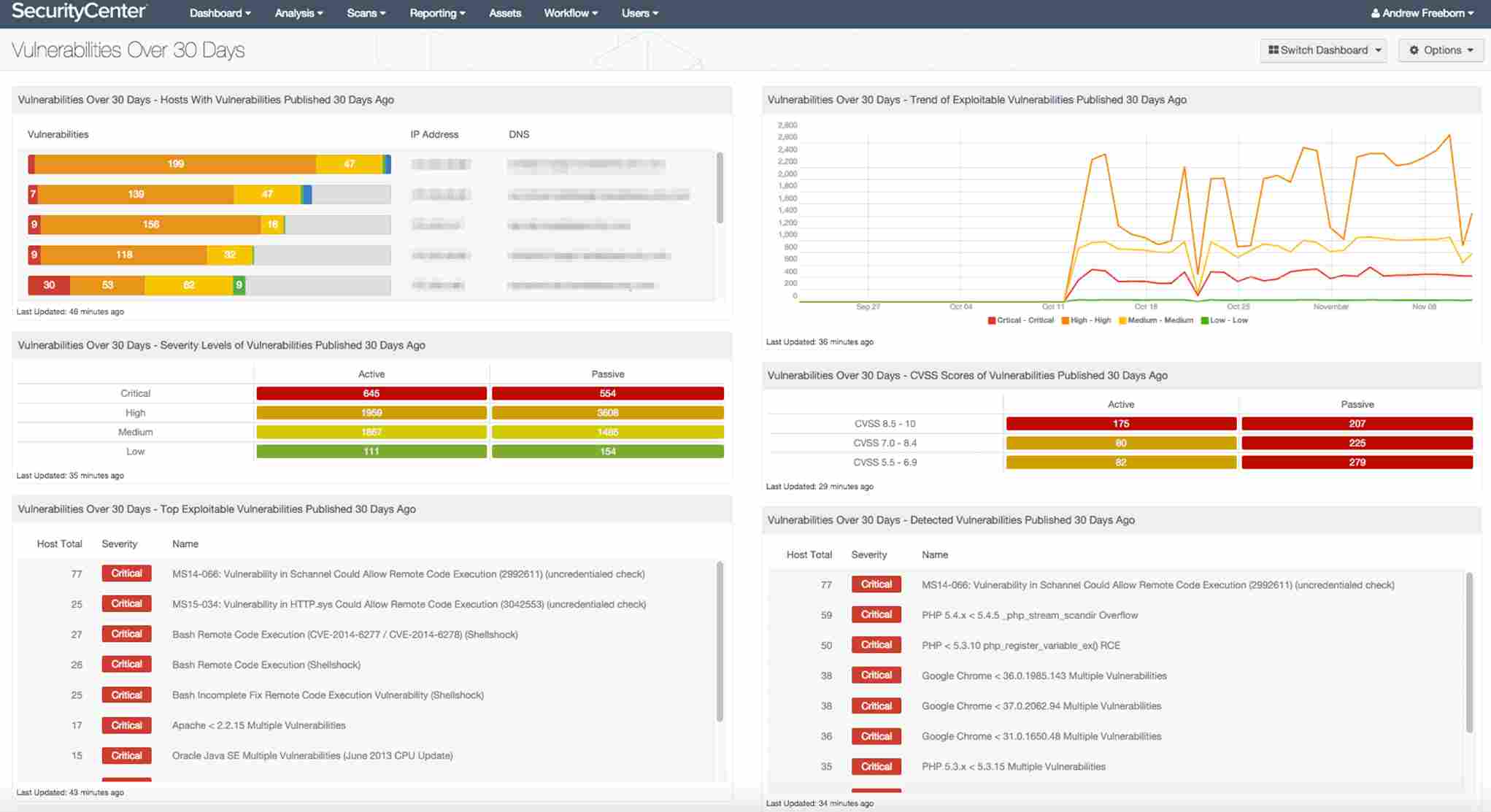The image size is (1491, 812).
Task: Select the Users menu item
Action: click(x=637, y=13)
